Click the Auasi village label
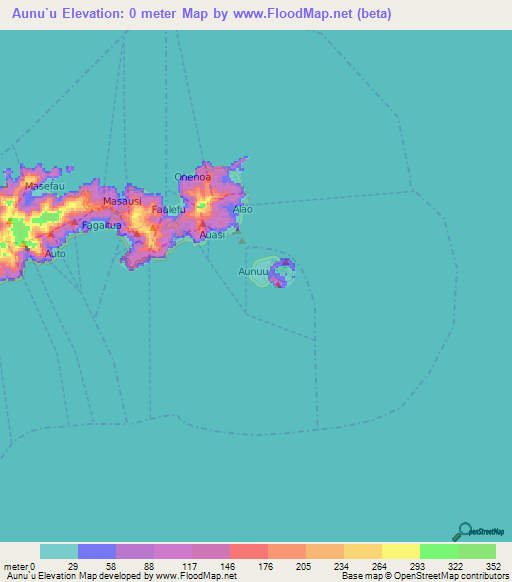This screenshot has width=512, height=582. 212,235
